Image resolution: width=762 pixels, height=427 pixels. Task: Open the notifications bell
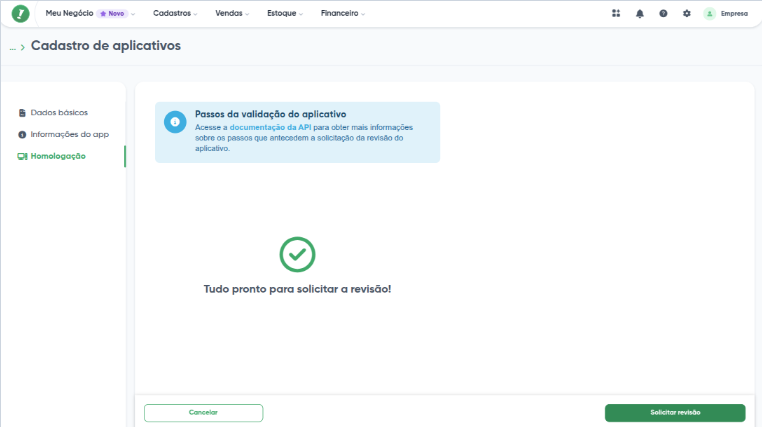pos(640,14)
